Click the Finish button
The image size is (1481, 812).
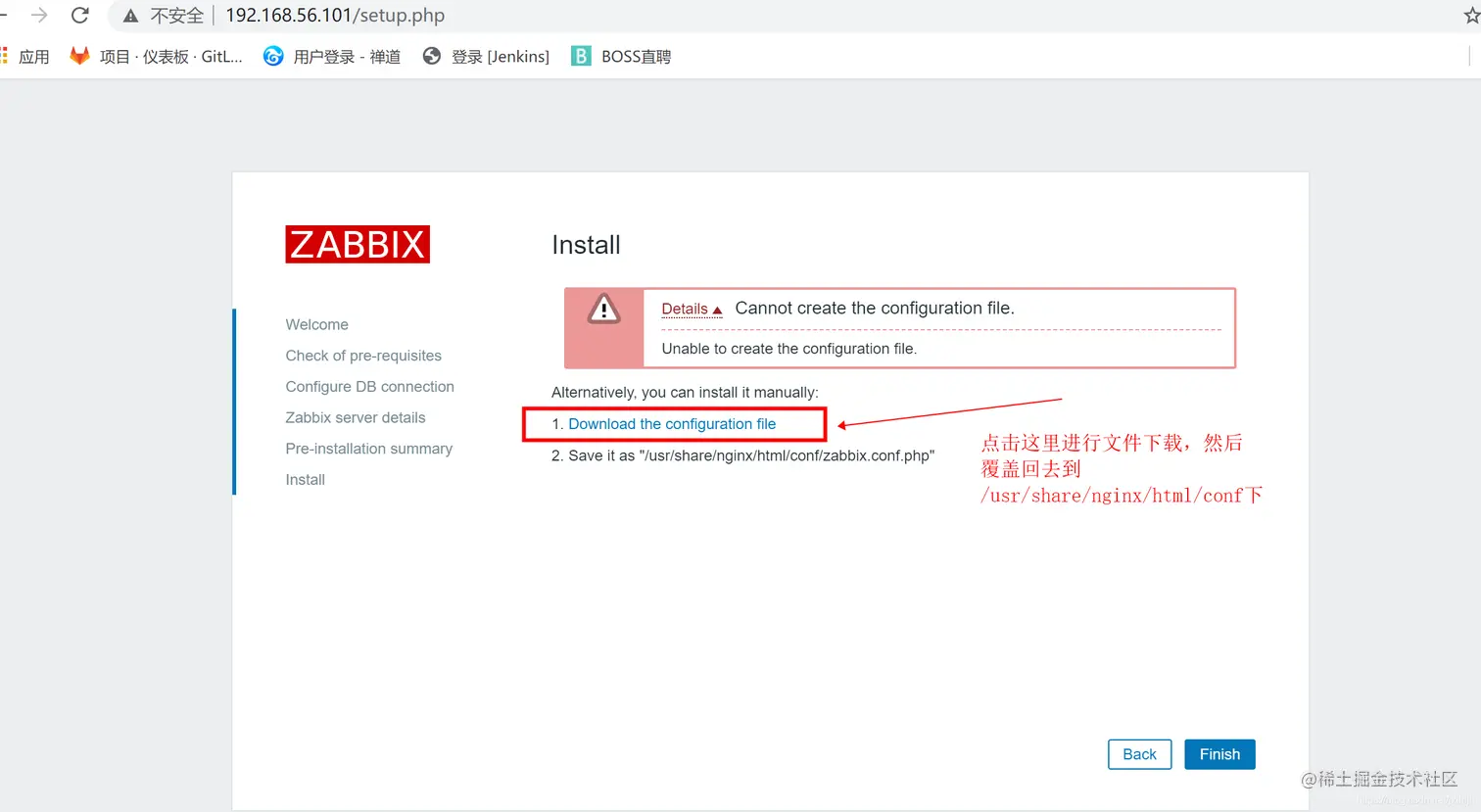pyautogui.click(x=1218, y=754)
